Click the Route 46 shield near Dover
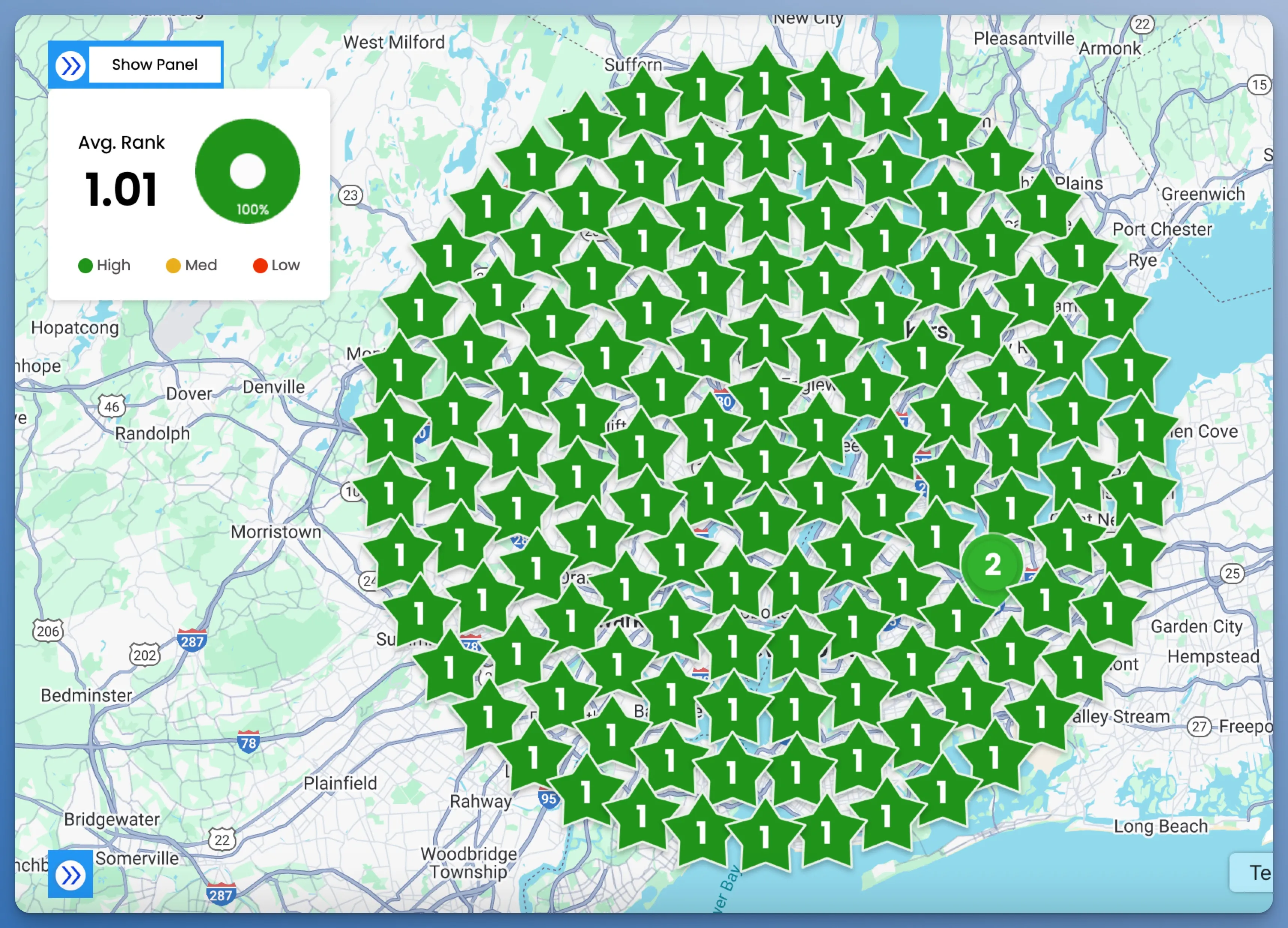1288x928 pixels. pos(111,407)
